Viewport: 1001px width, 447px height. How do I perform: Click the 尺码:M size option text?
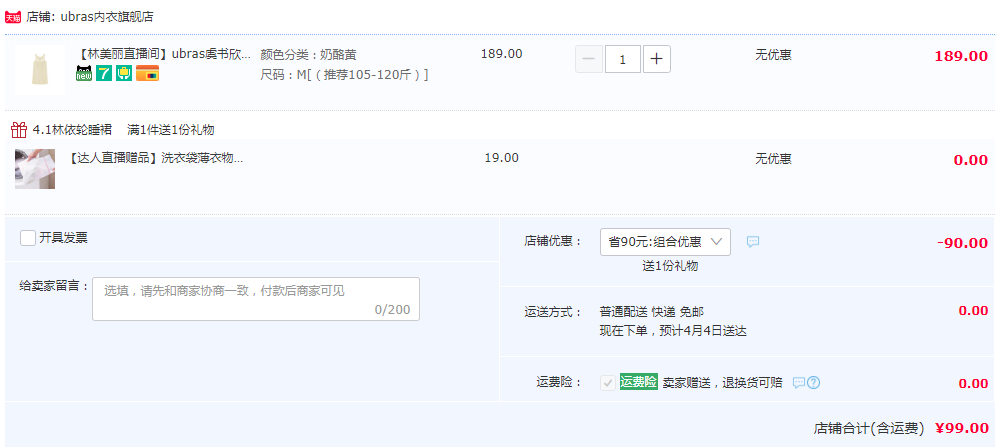(x=345, y=75)
